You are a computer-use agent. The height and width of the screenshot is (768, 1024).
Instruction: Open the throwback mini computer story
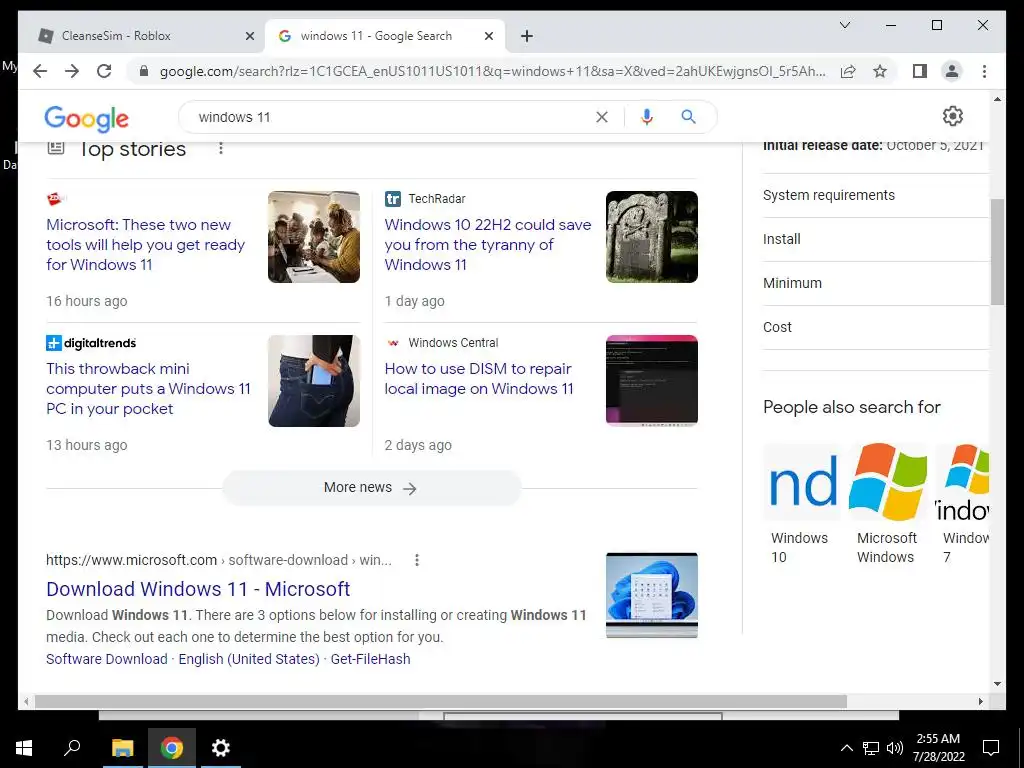tap(148, 389)
